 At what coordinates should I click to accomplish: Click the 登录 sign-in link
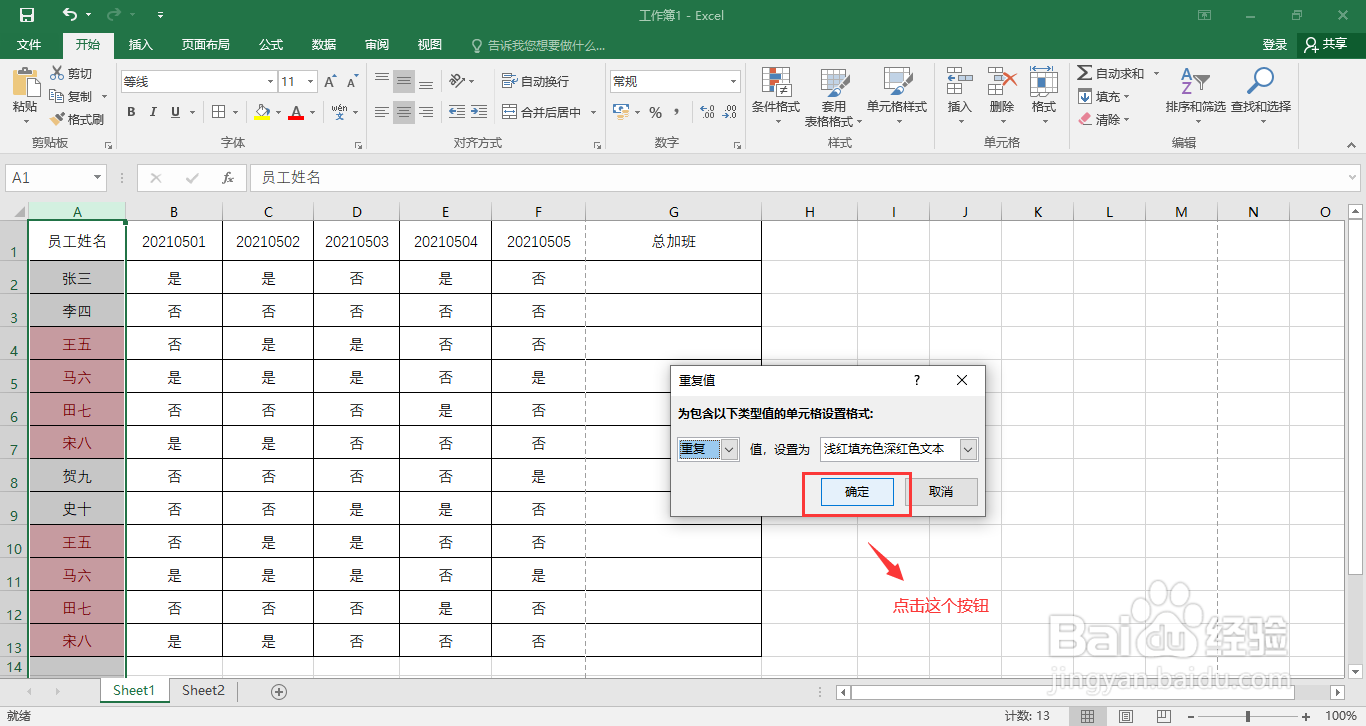point(1274,45)
